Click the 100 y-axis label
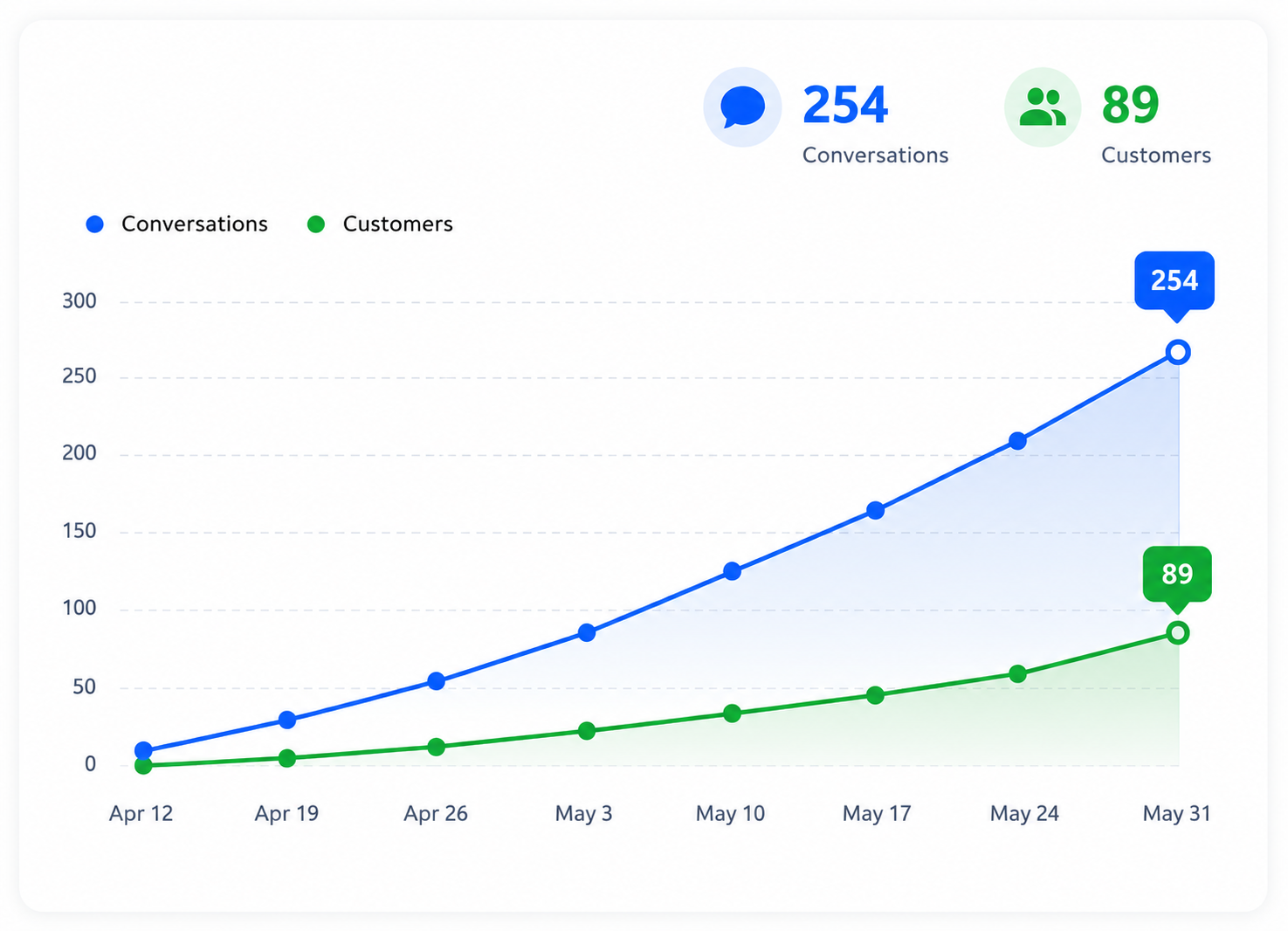 point(79,608)
